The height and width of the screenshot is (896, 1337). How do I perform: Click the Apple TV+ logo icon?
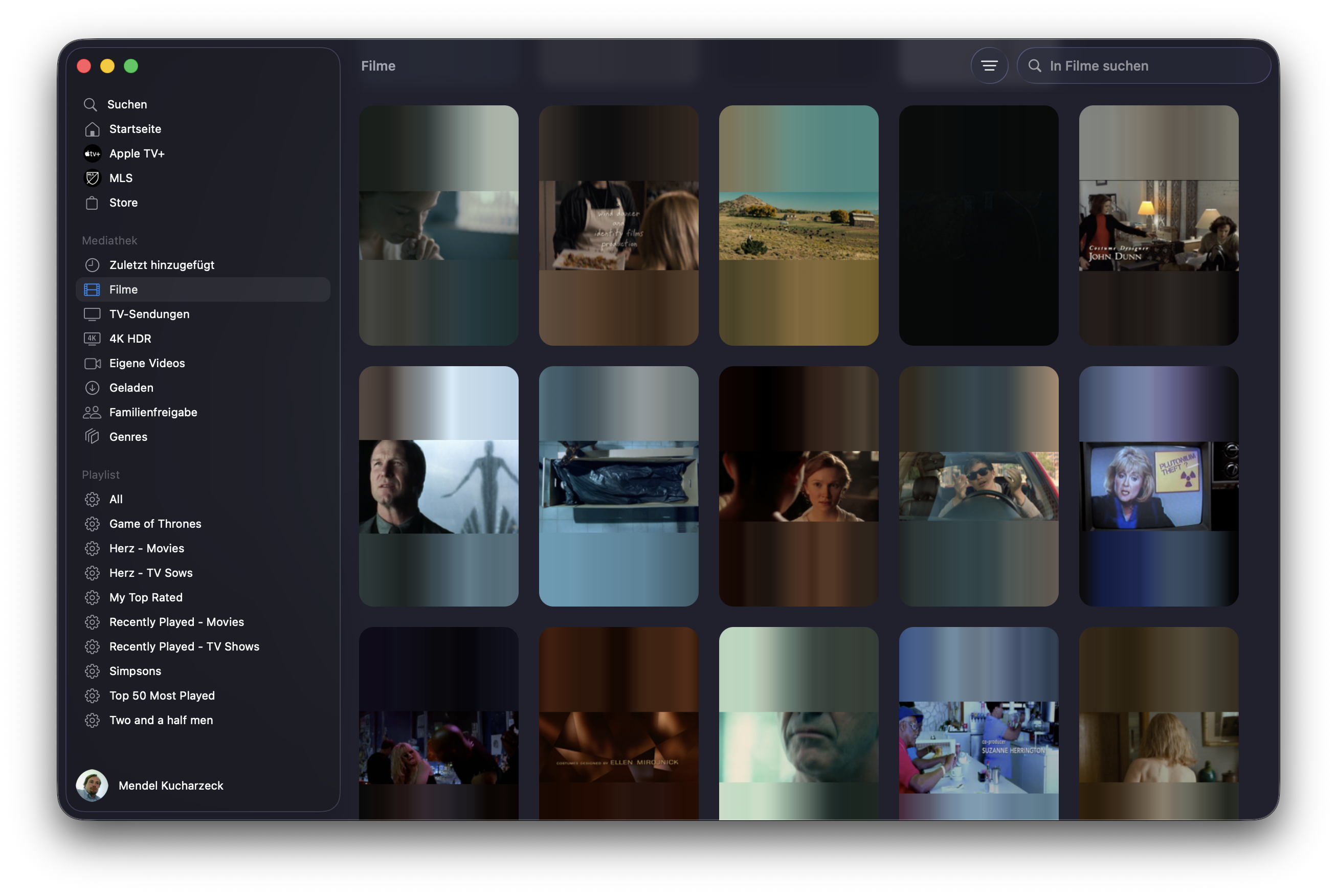(x=92, y=154)
